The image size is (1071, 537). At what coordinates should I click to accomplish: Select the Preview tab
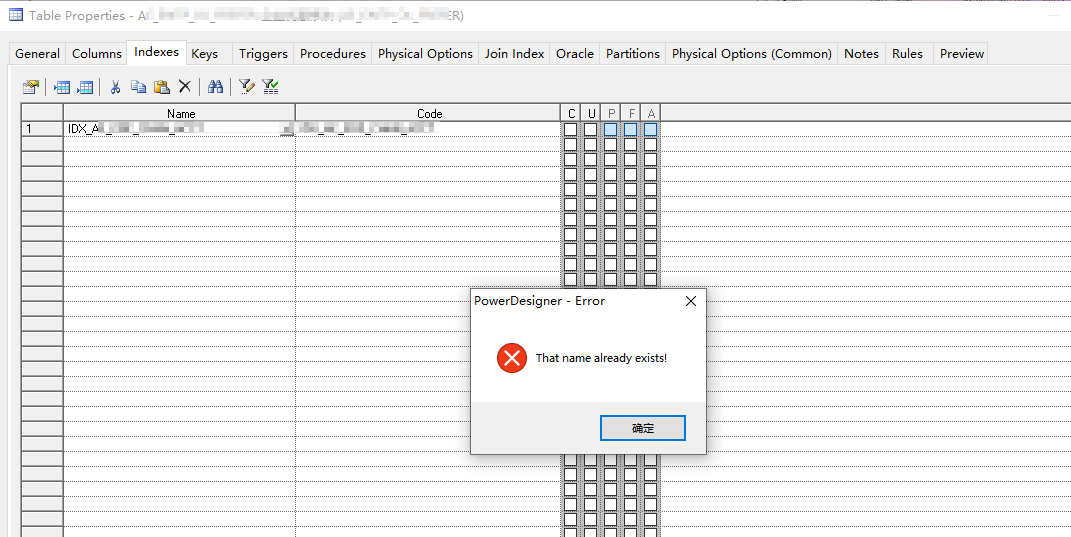[x=961, y=54]
